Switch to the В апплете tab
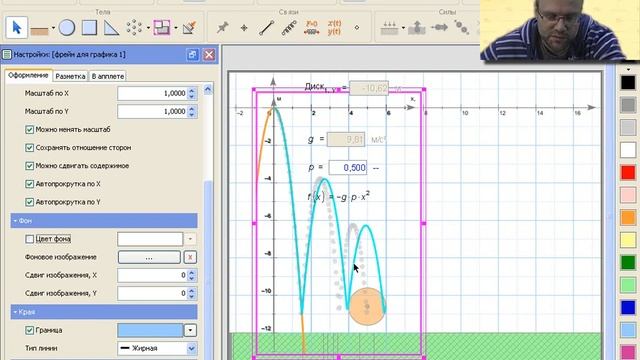Viewport: 640px width, 360px height. (x=108, y=76)
